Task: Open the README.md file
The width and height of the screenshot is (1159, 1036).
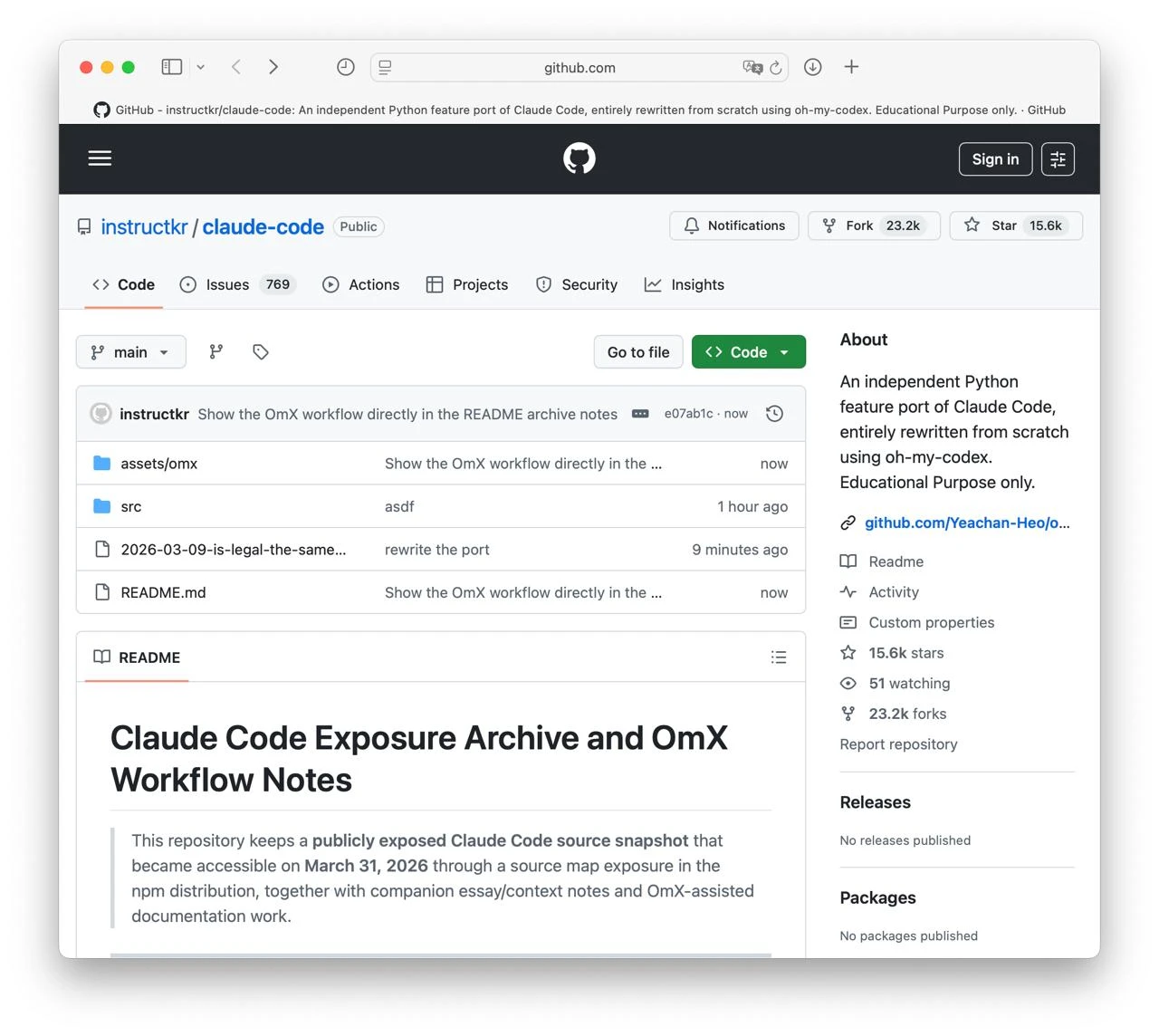Action: pos(163,593)
